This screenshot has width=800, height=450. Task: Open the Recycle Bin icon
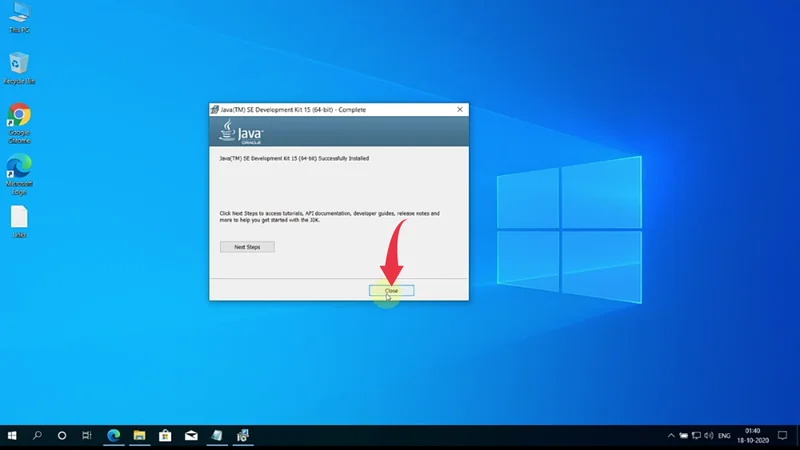pyautogui.click(x=19, y=67)
